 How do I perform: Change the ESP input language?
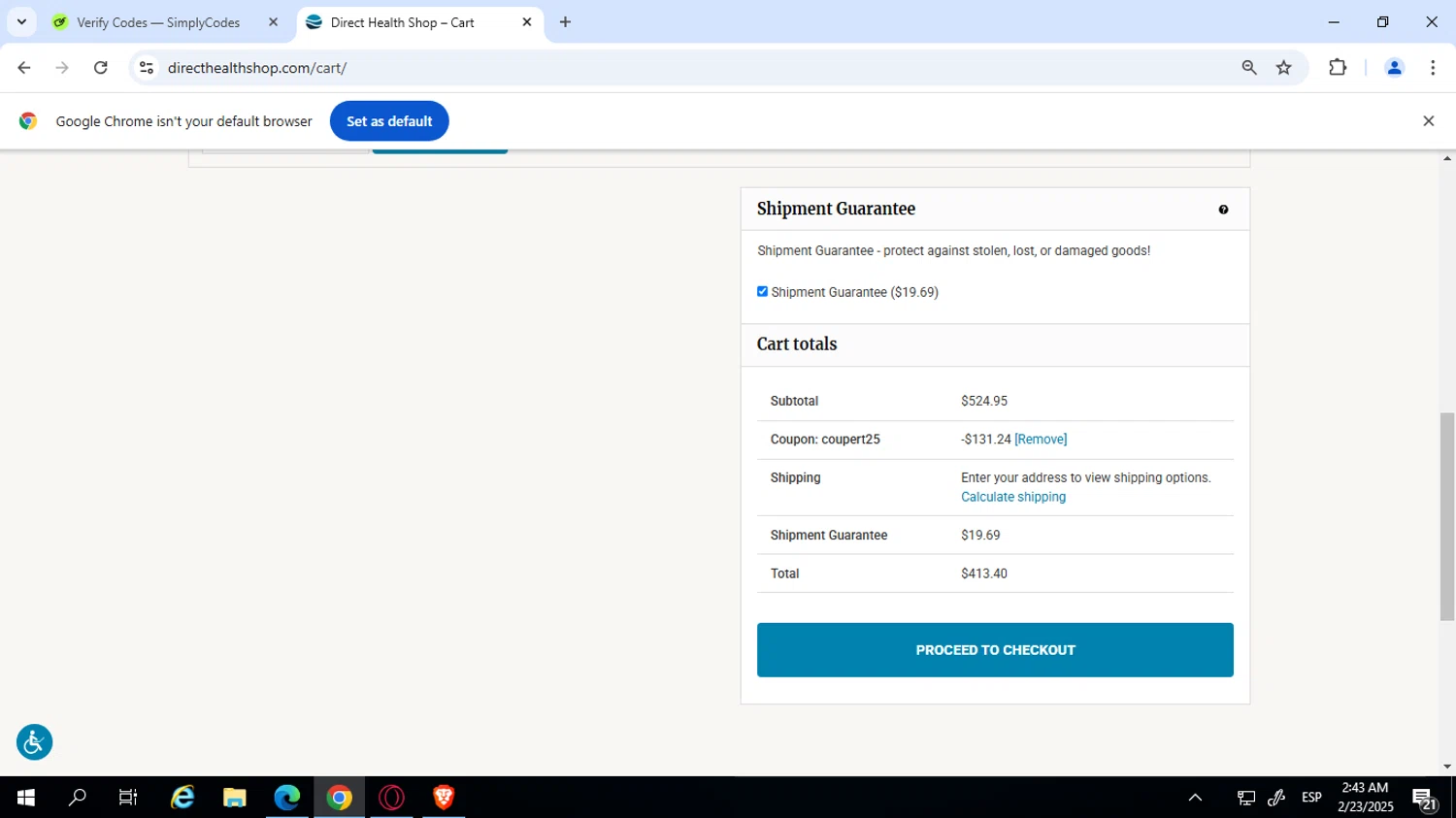point(1311,798)
